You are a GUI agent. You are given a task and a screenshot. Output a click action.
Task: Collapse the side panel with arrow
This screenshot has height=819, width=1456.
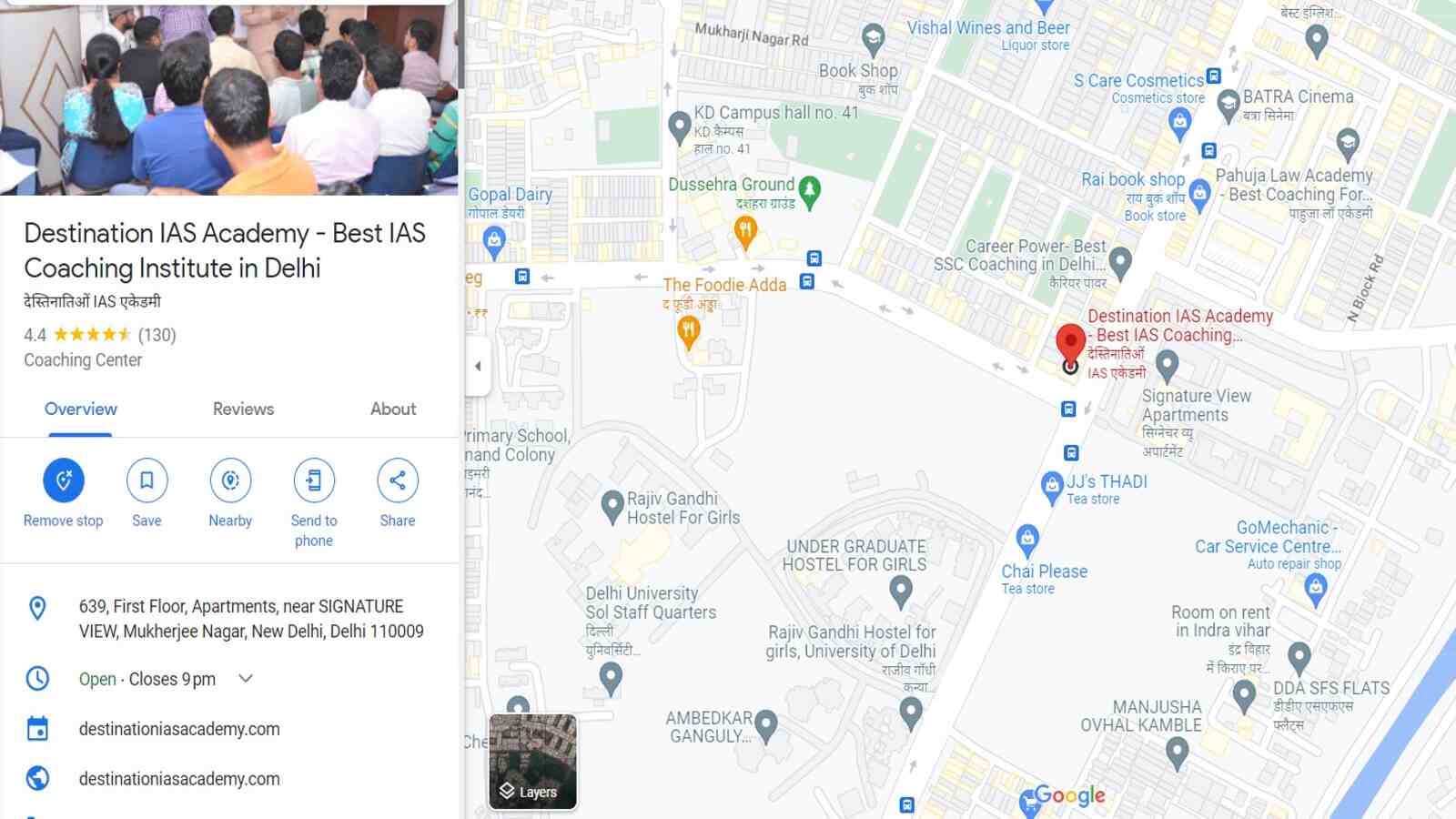[478, 367]
